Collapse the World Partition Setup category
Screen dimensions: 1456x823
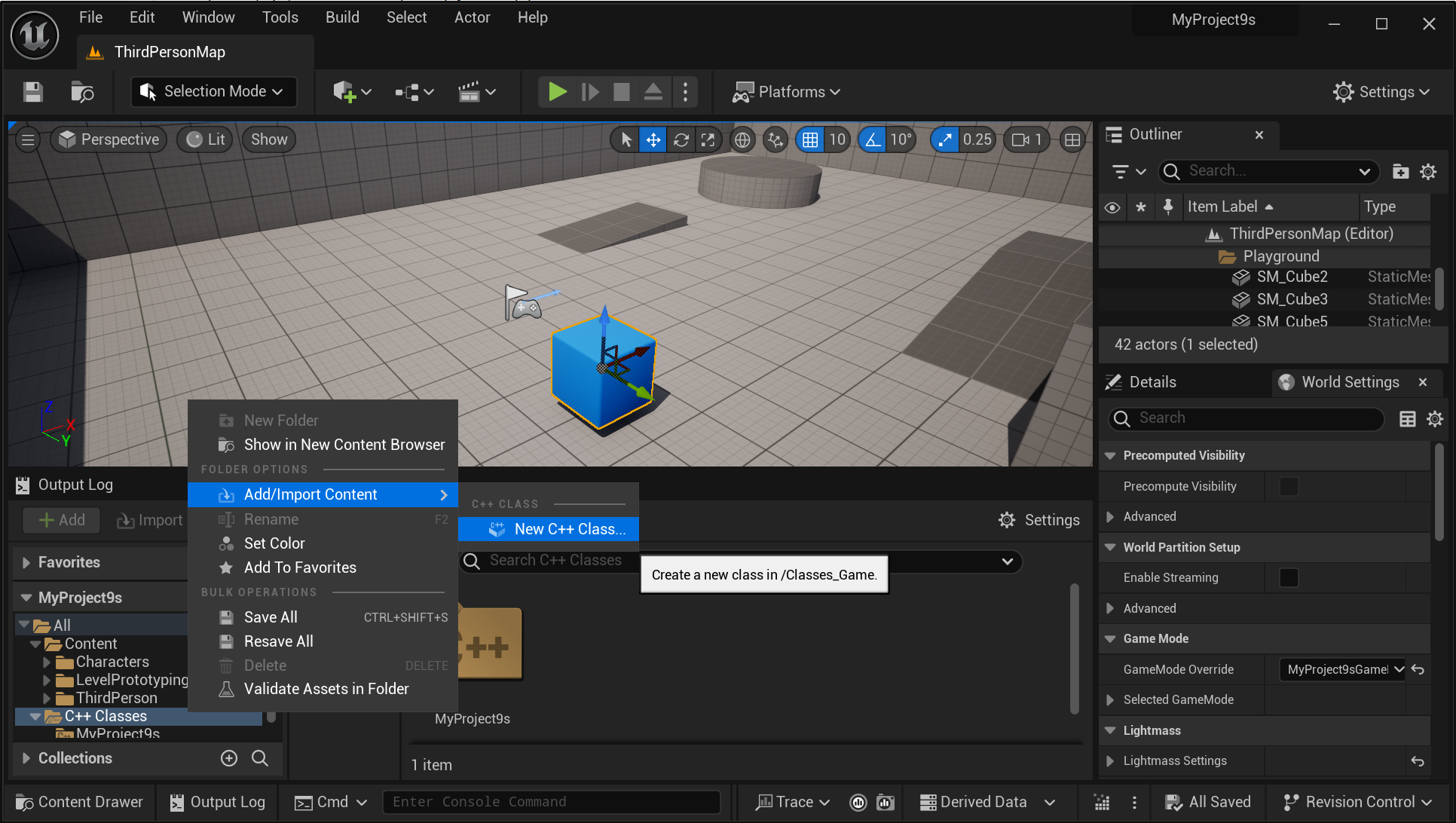click(x=1110, y=547)
